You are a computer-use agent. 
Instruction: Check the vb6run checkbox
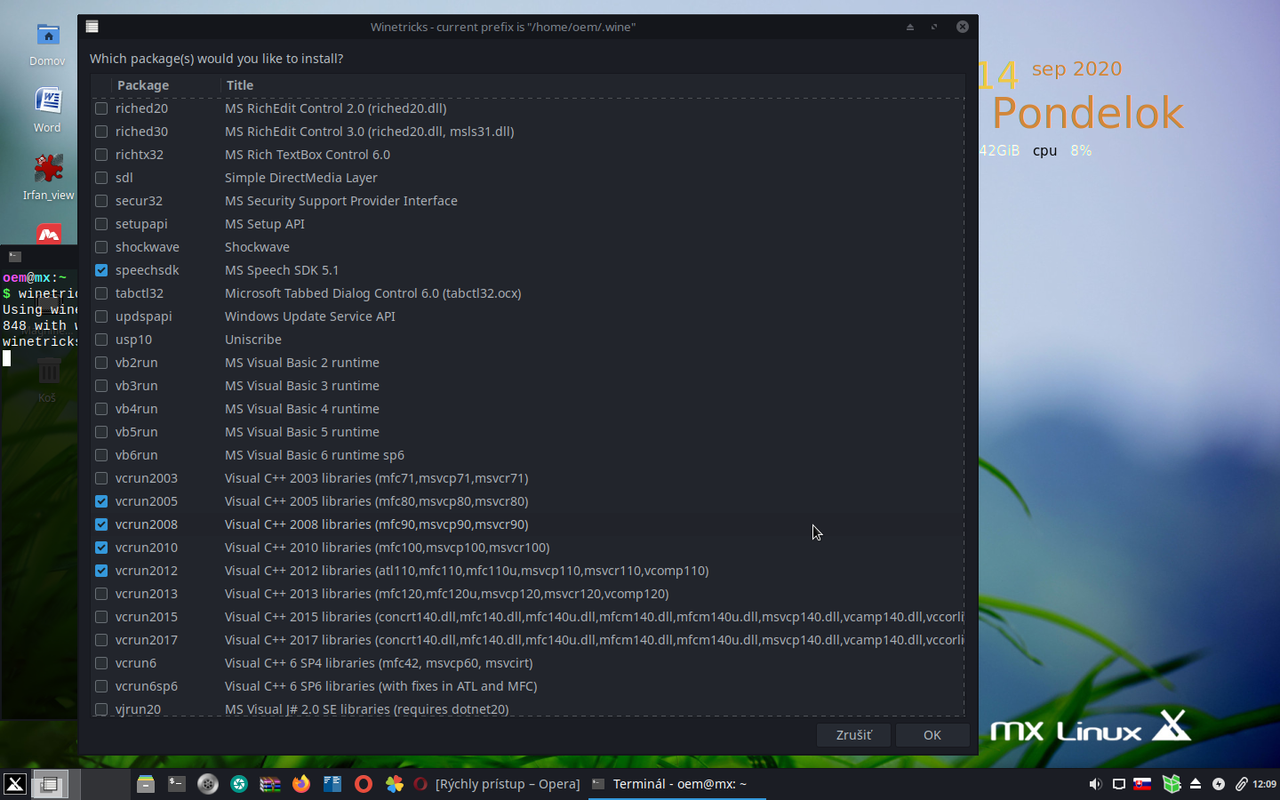point(101,455)
